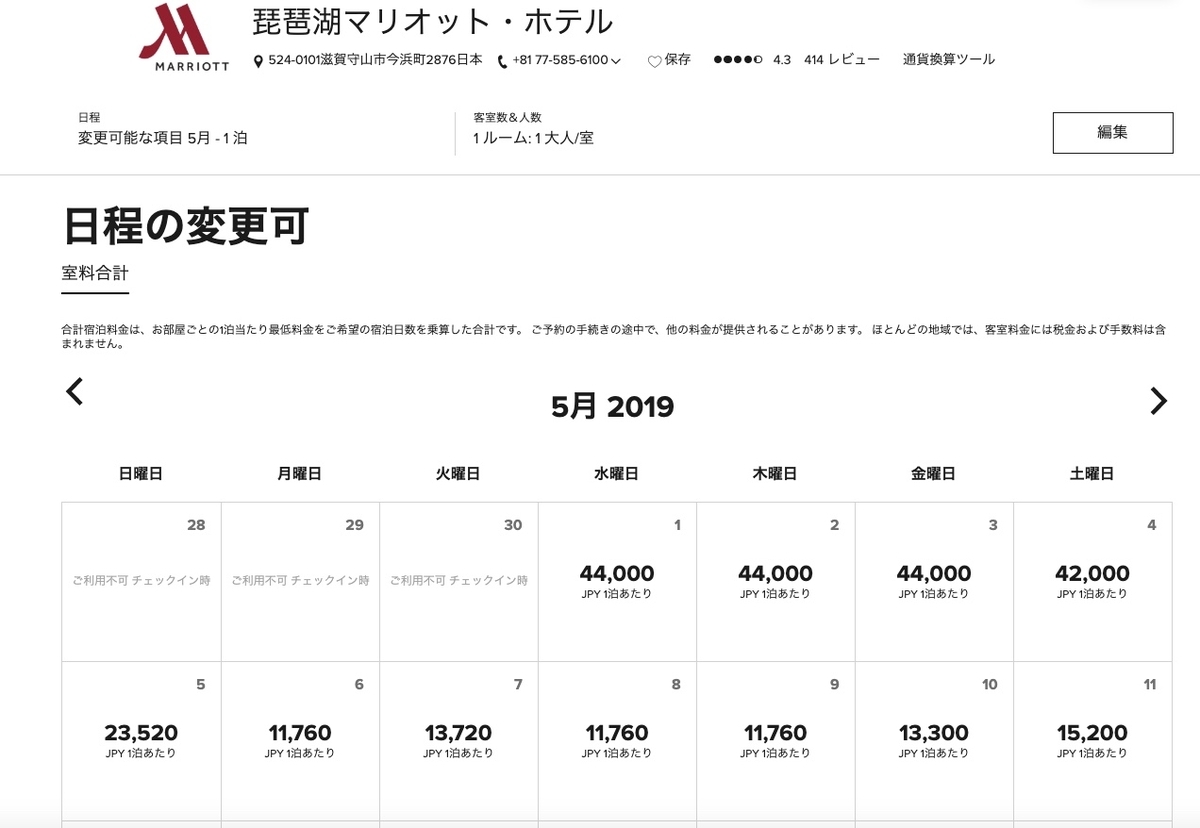The height and width of the screenshot is (828, 1200).
Task: Select May 4 priced 42,000 JPY
Action: pyautogui.click(x=1092, y=580)
